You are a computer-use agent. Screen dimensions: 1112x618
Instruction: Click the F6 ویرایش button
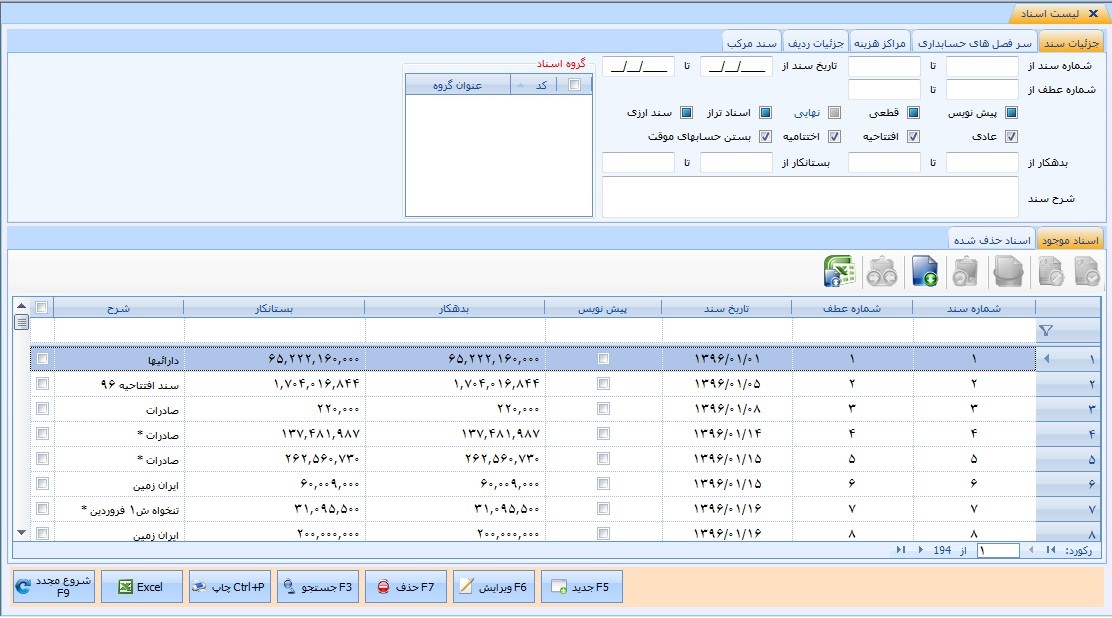click(494, 587)
